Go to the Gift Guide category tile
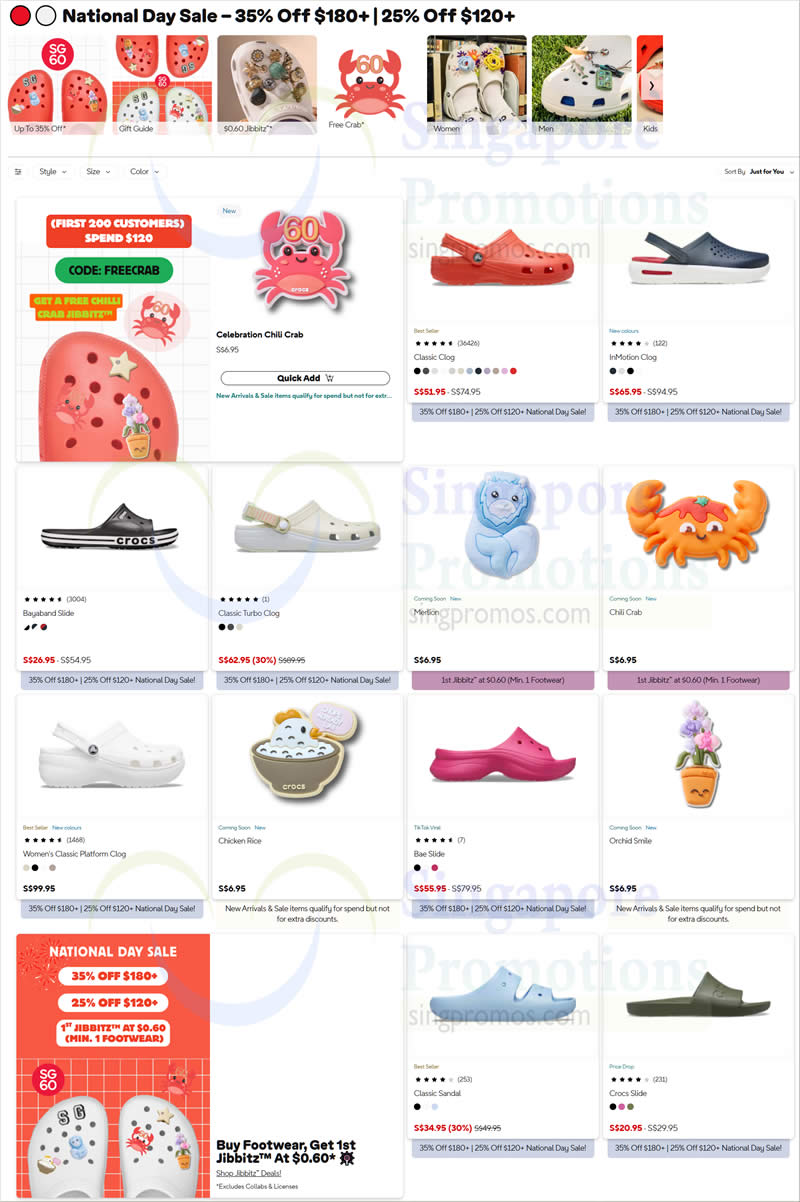The height and width of the screenshot is (1202, 800). tap(162, 85)
